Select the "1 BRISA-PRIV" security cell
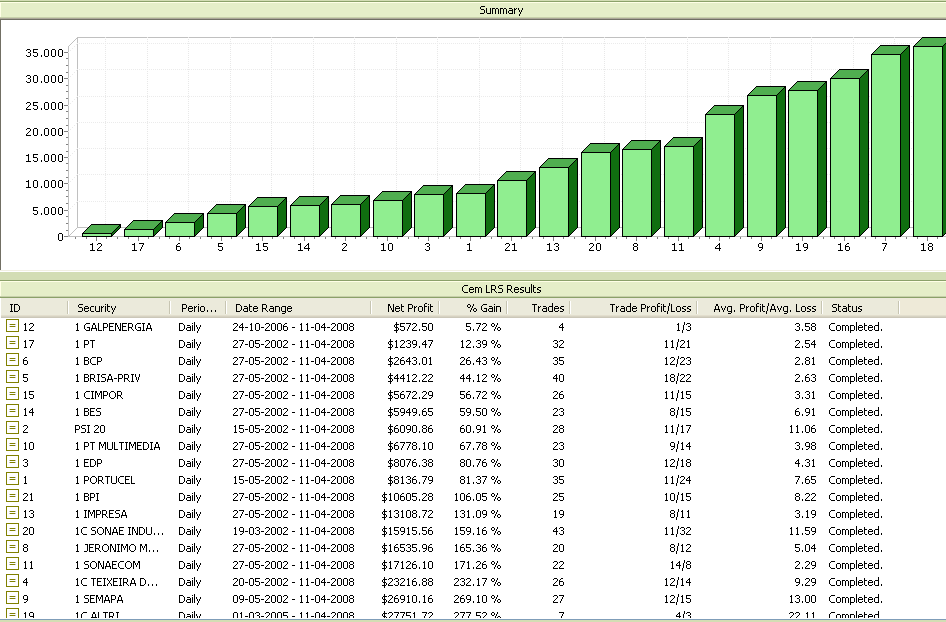 [x=107, y=378]
